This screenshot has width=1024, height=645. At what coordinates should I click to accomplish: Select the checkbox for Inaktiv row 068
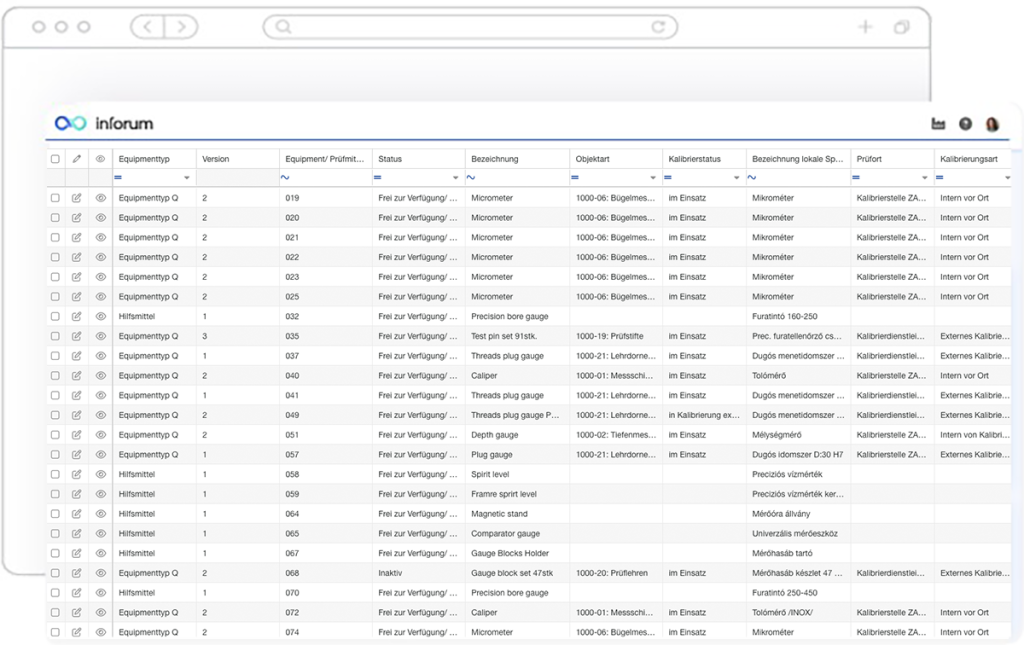55,573
